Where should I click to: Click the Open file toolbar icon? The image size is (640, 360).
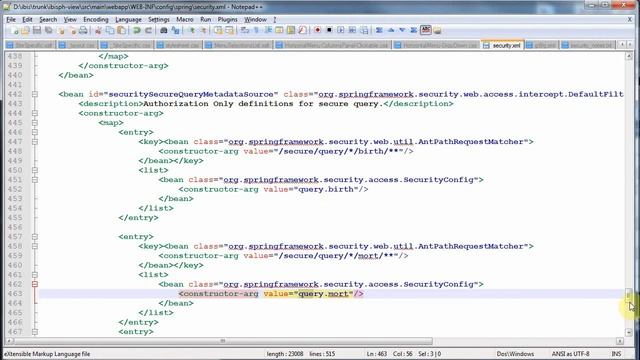point(25,30)
